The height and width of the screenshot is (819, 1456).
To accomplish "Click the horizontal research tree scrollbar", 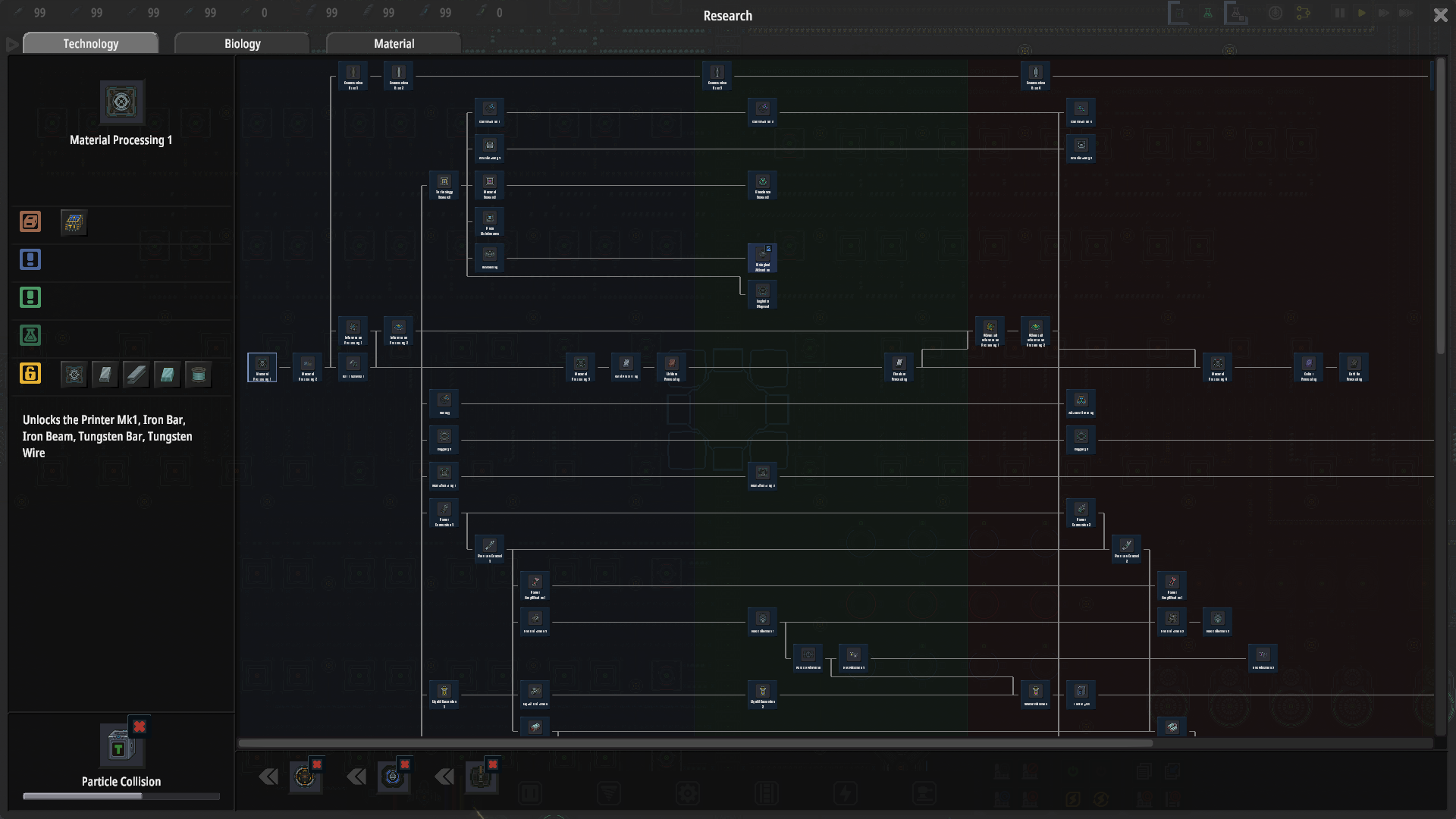I will [x=695, y=743].
